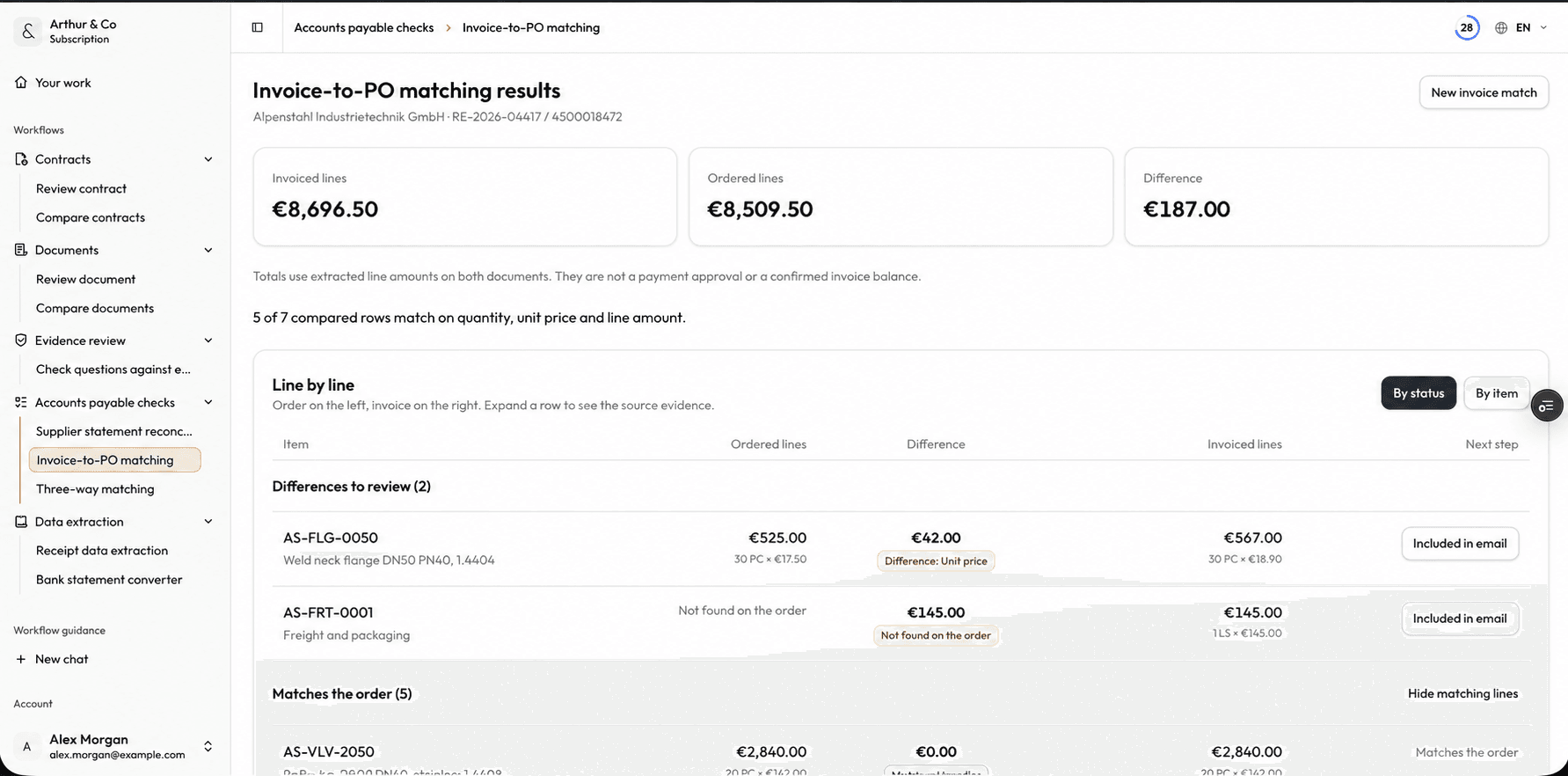
Task: Click Hide matching lines
Action: tap(1462, 693)
